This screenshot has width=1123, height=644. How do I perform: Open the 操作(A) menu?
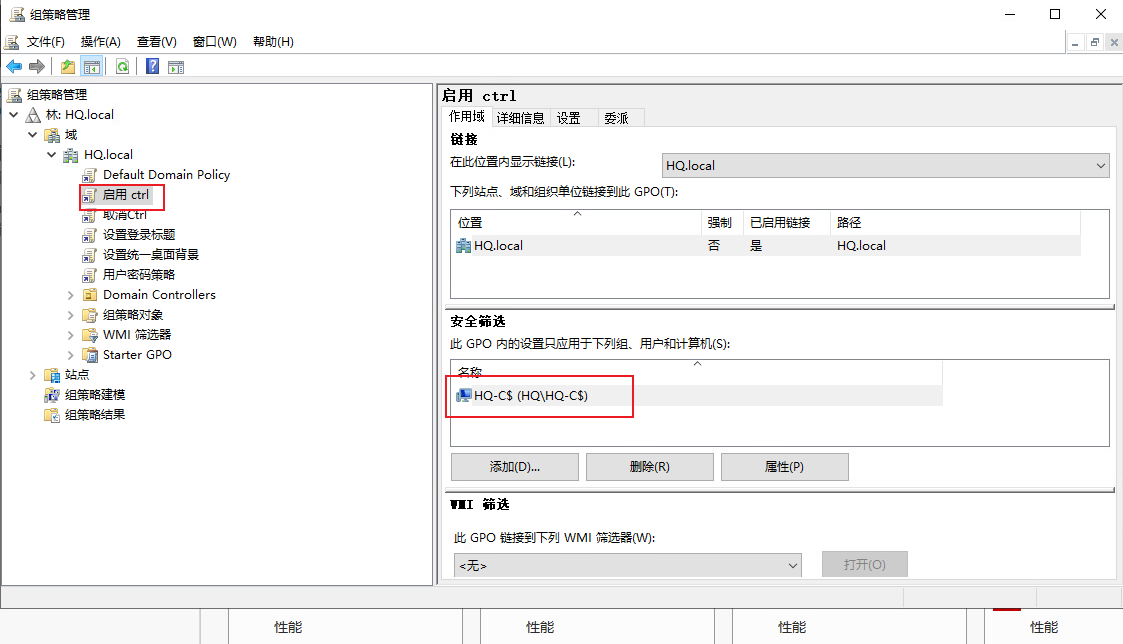click(x=100, y=42)
